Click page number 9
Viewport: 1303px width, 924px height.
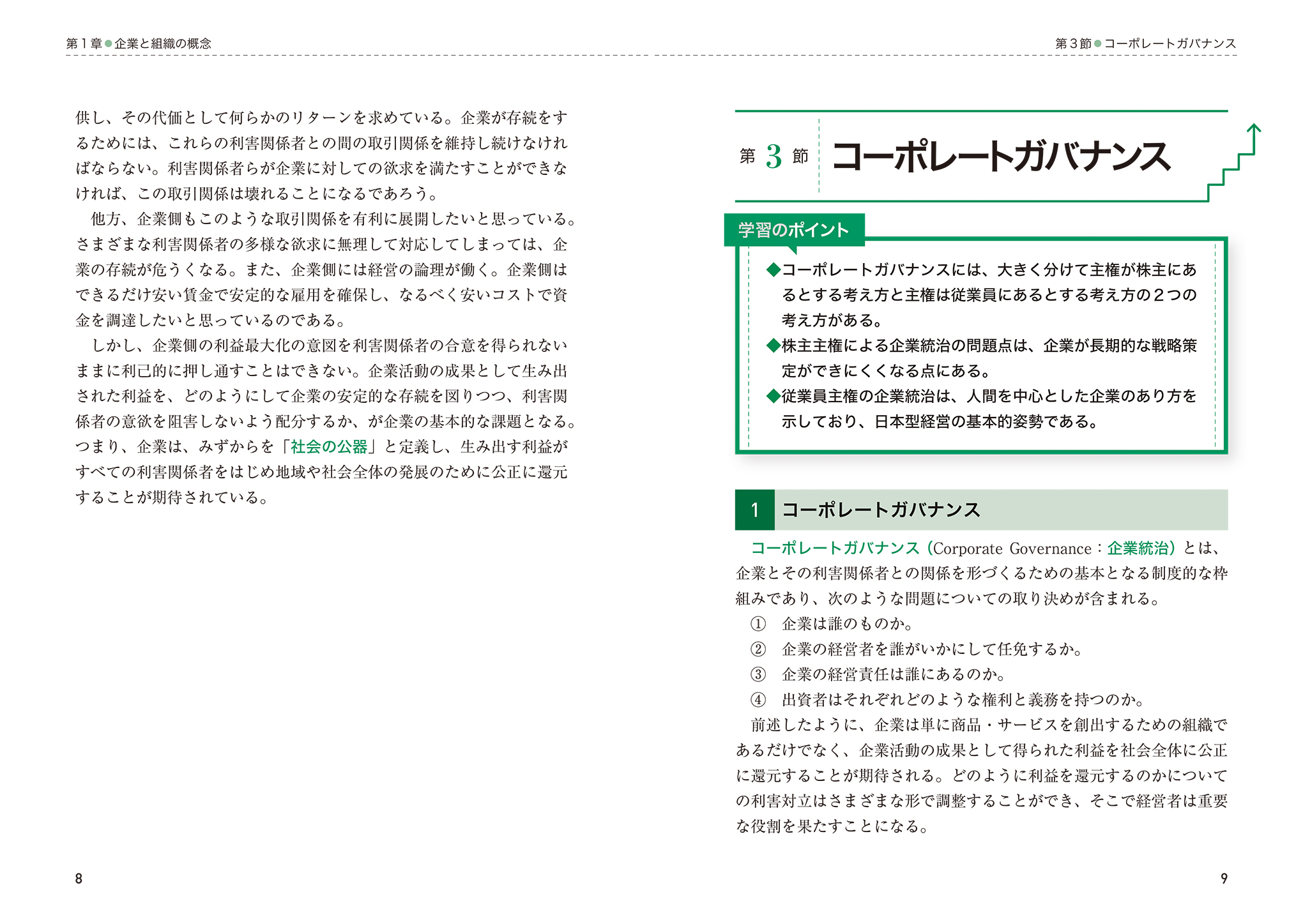coord(1223,879)
